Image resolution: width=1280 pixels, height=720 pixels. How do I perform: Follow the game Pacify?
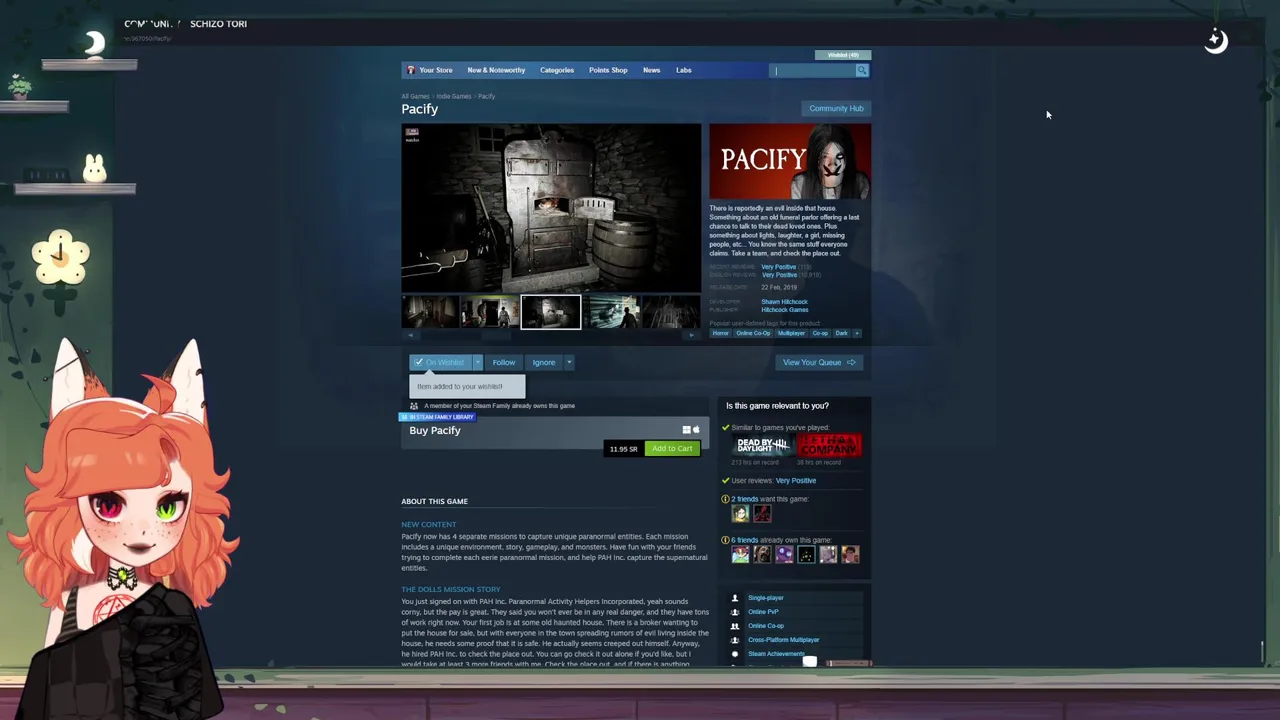point(504,362)
